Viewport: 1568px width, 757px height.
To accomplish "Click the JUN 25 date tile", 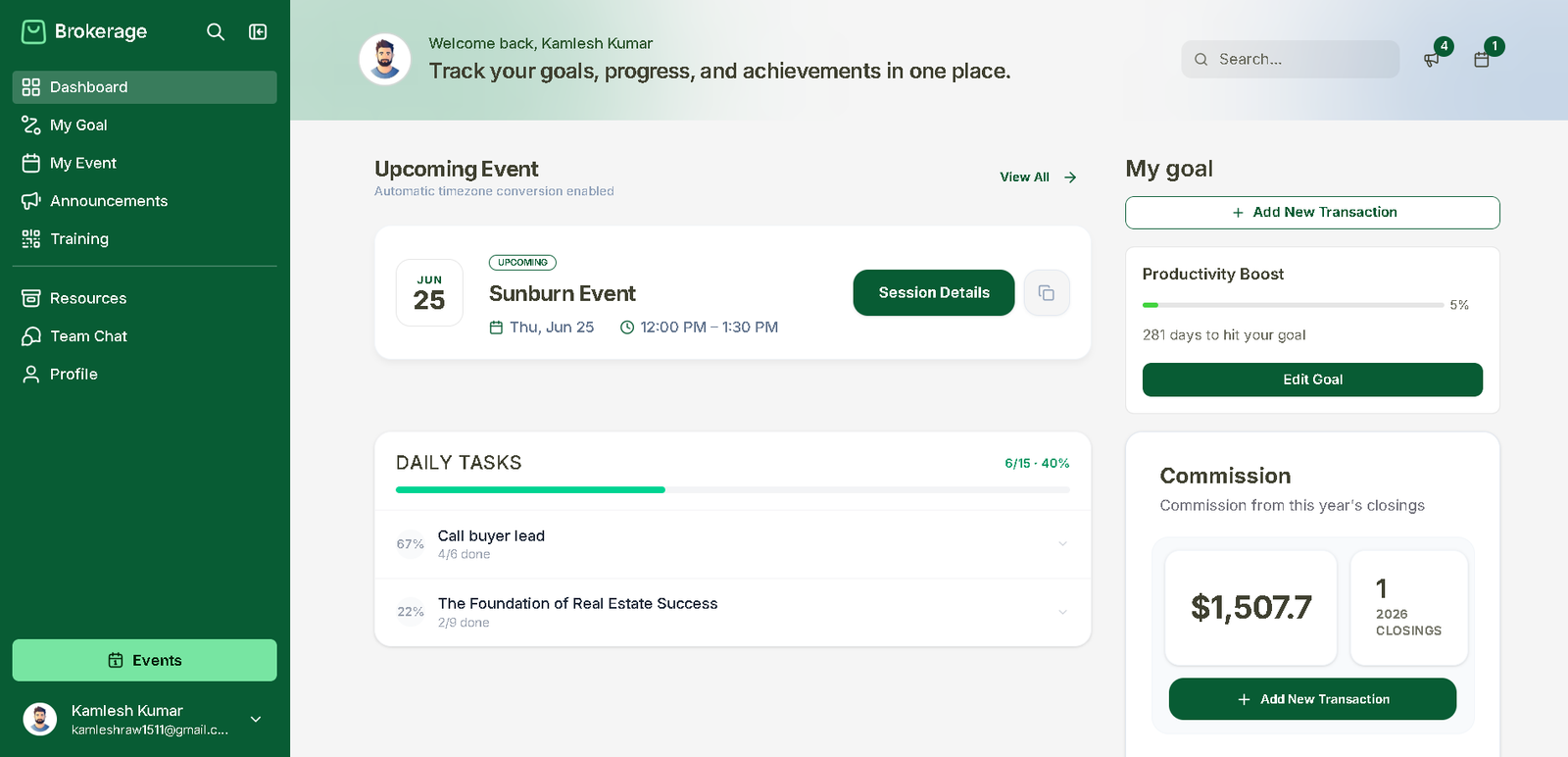I will 429,292.
